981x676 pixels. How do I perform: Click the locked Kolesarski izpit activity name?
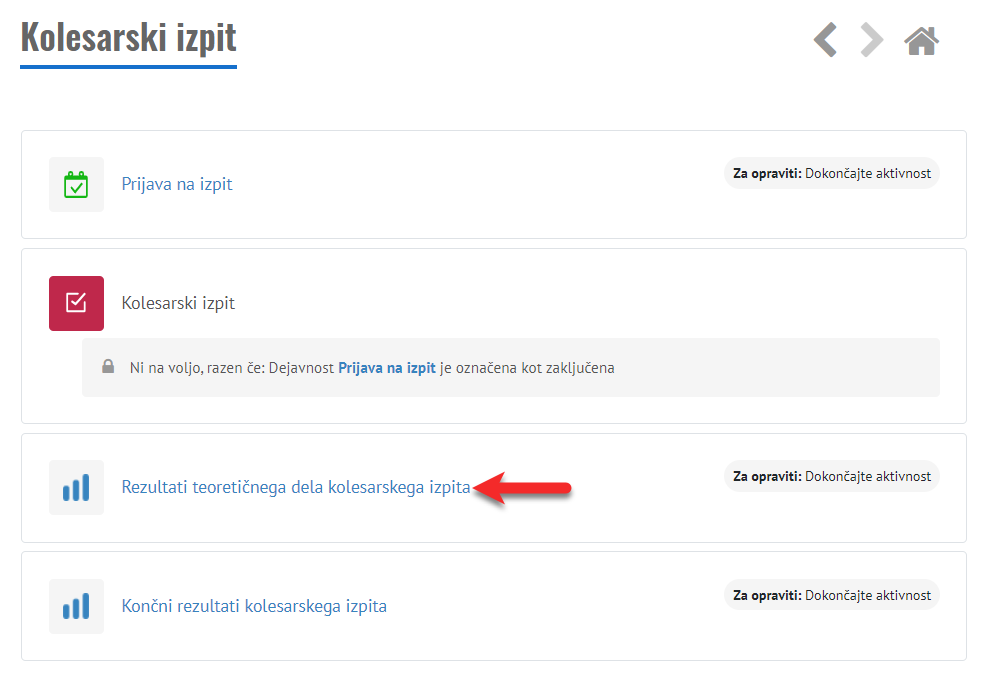click(x=178, y=303)
